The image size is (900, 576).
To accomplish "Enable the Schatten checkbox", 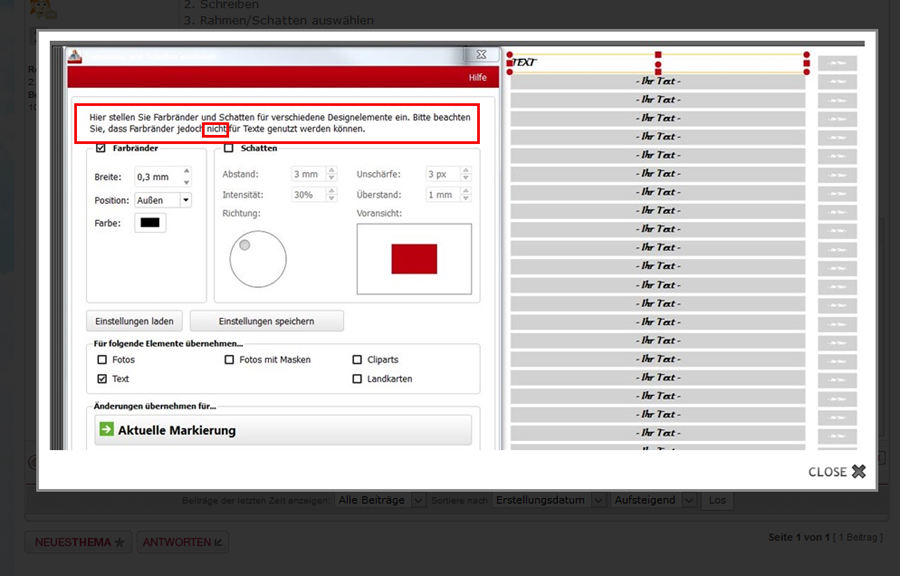I will click(x=229, y=148).
